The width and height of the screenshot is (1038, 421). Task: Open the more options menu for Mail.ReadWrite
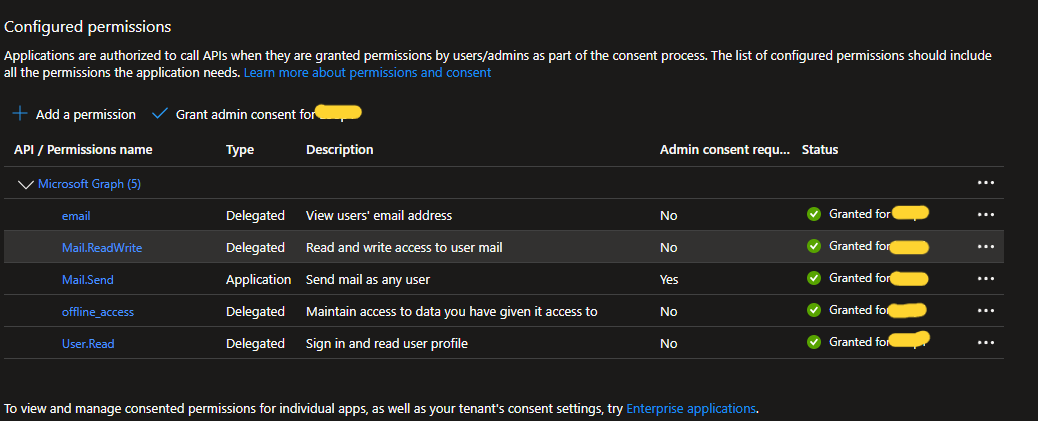click(x=986, y=247)
